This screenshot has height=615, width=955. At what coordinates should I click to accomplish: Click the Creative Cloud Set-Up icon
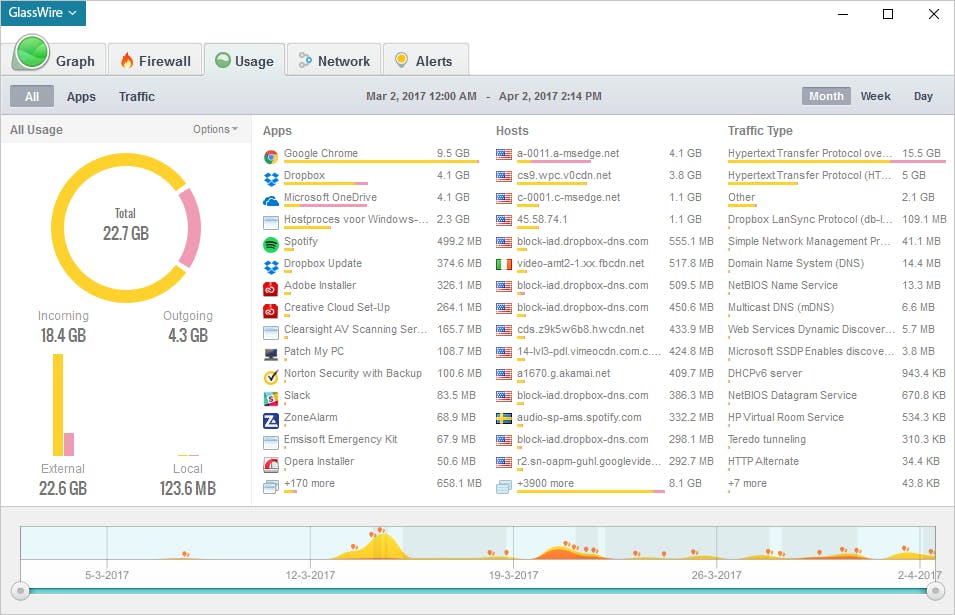click(271, 311)
